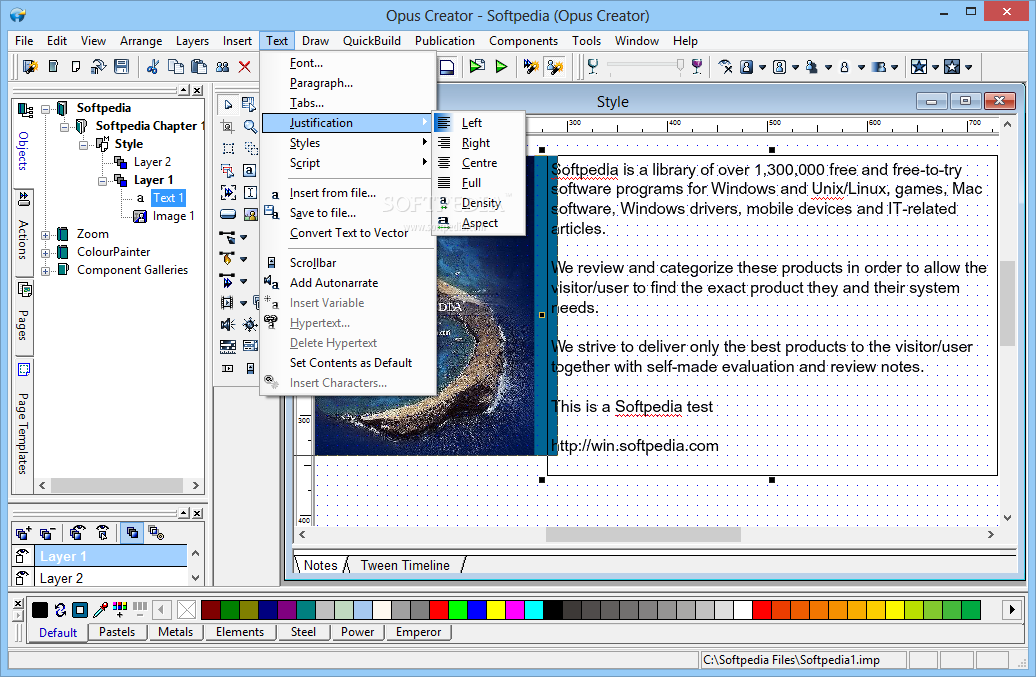Collapse the Softpedia root tree node
This screenshot has width=1036, height=677.
[x=46, y=108]
